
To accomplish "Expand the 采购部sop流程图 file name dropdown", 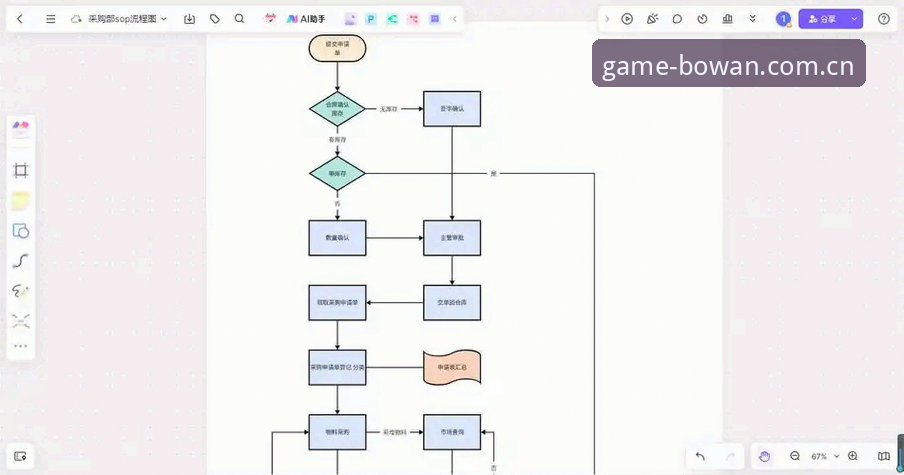I will [164, 19].
